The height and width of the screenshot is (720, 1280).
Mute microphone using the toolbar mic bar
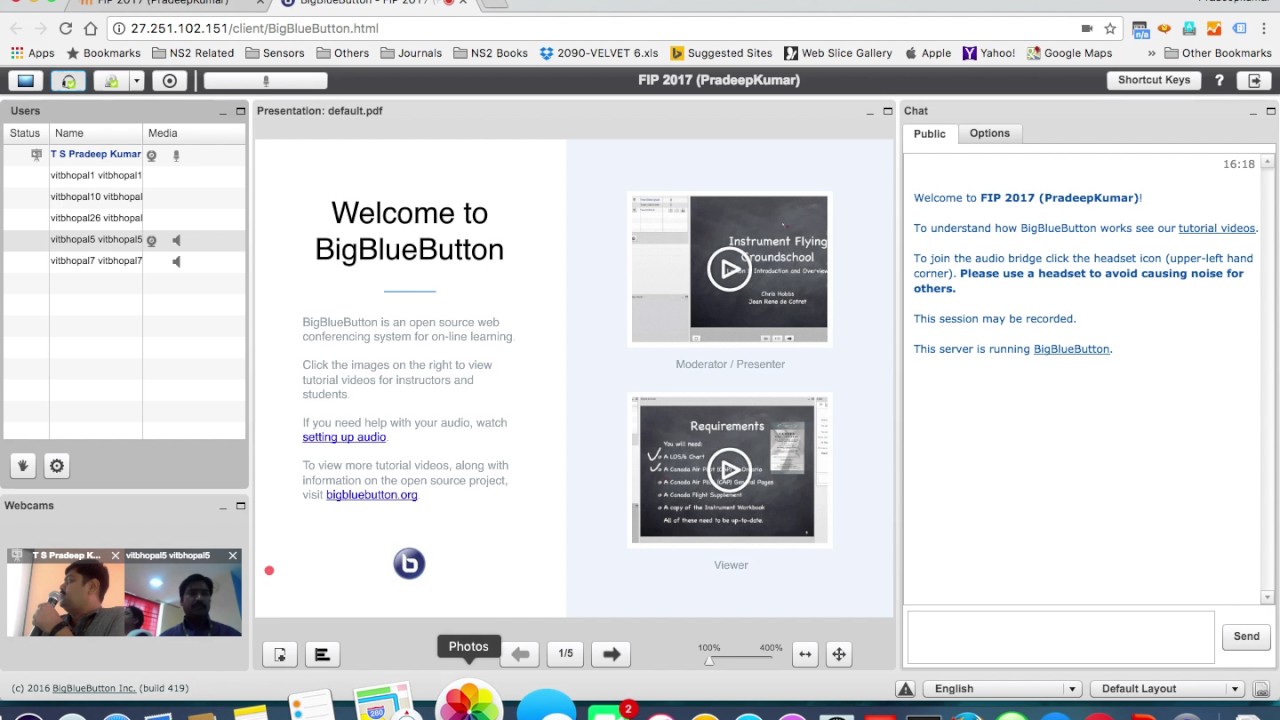click(265, 81)
